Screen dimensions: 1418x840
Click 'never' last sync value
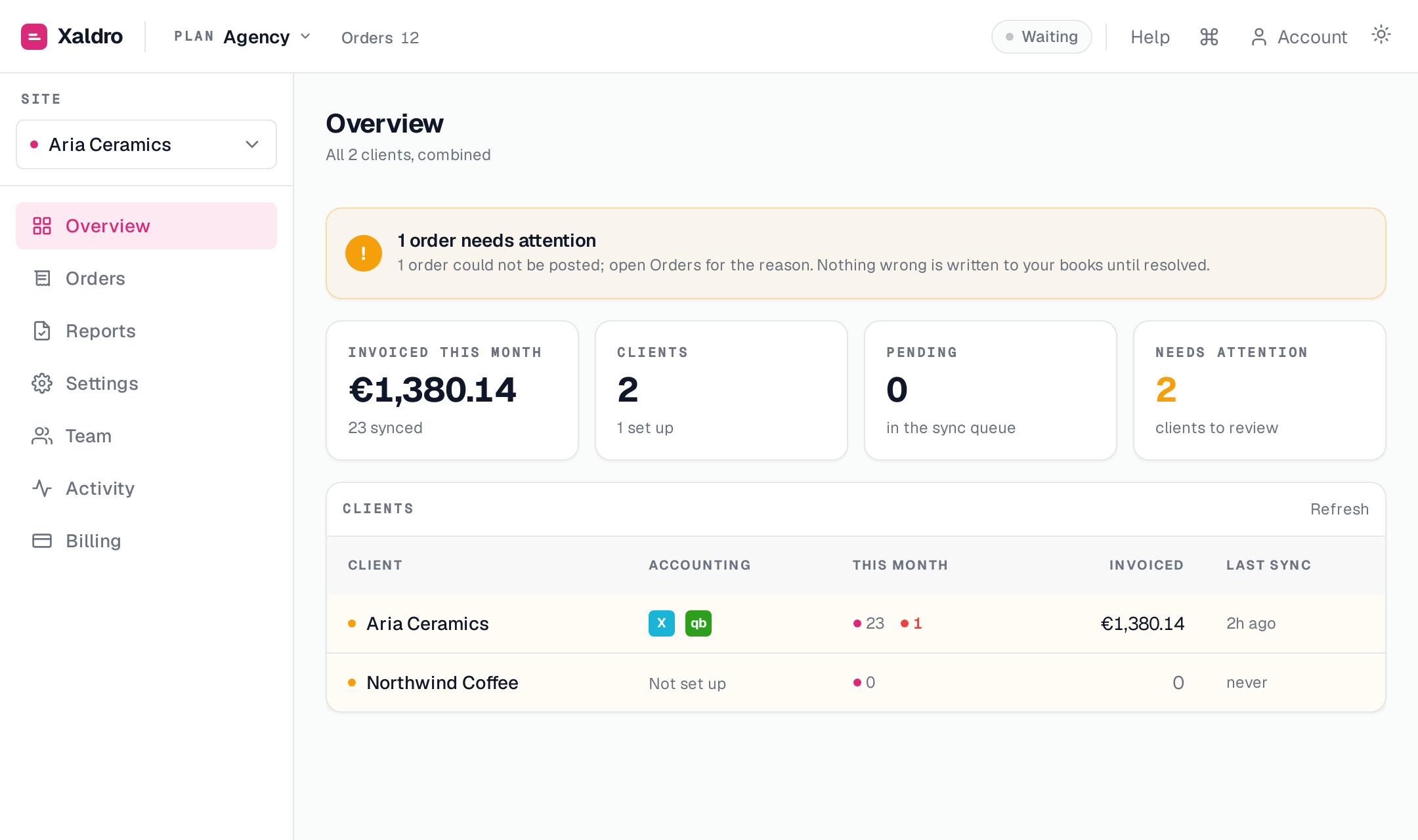point(1247,682)
